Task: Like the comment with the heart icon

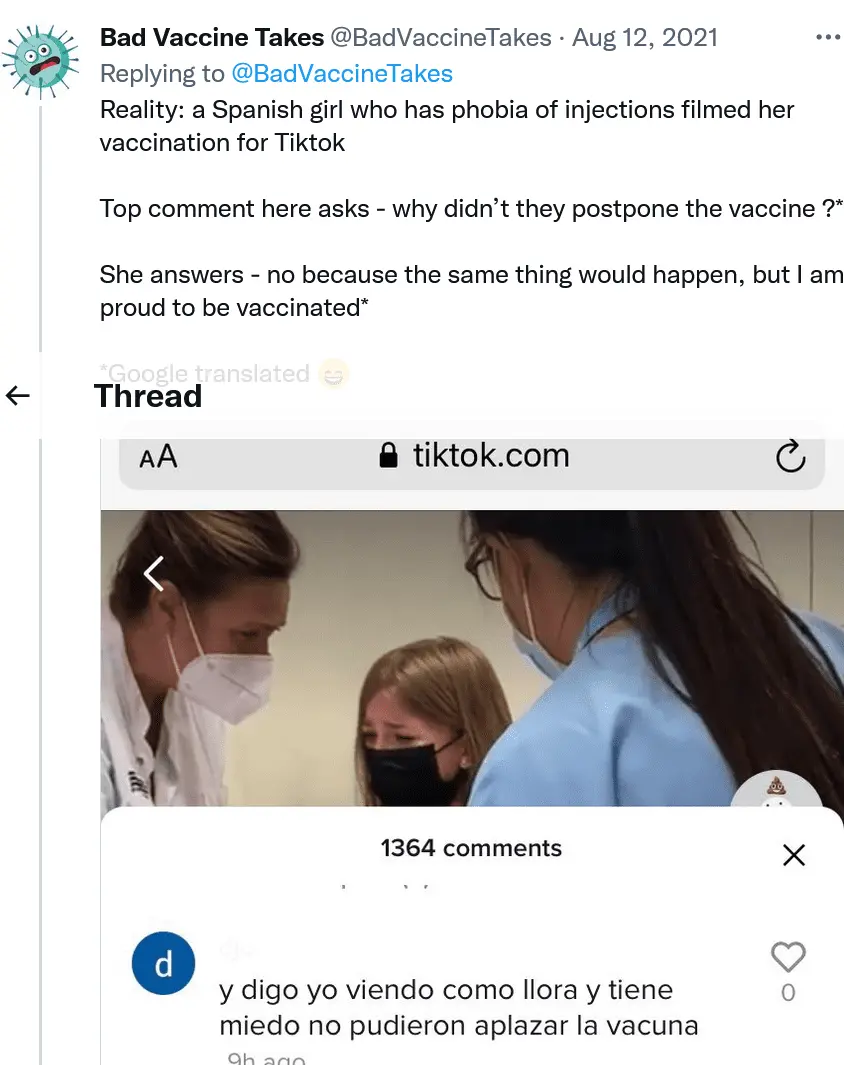Action: (x=788, y=957)
